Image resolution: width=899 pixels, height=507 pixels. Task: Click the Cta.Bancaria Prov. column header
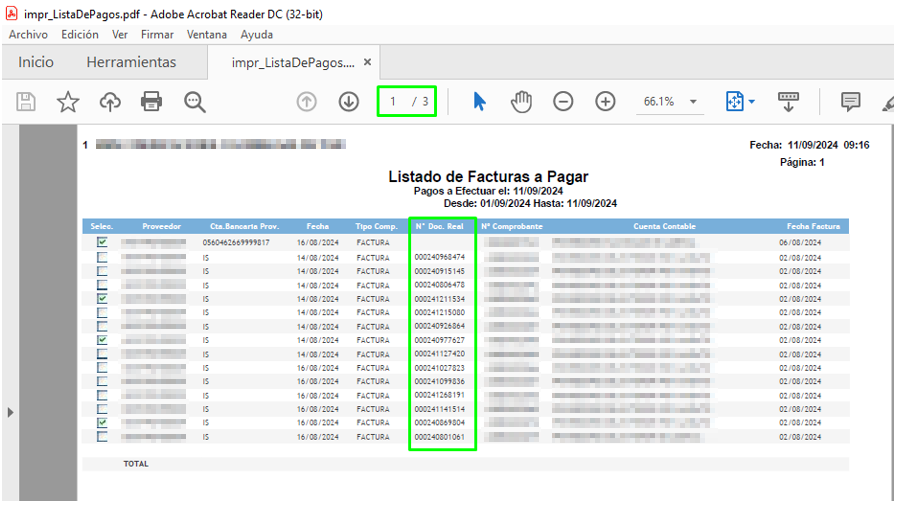[244, 226]
